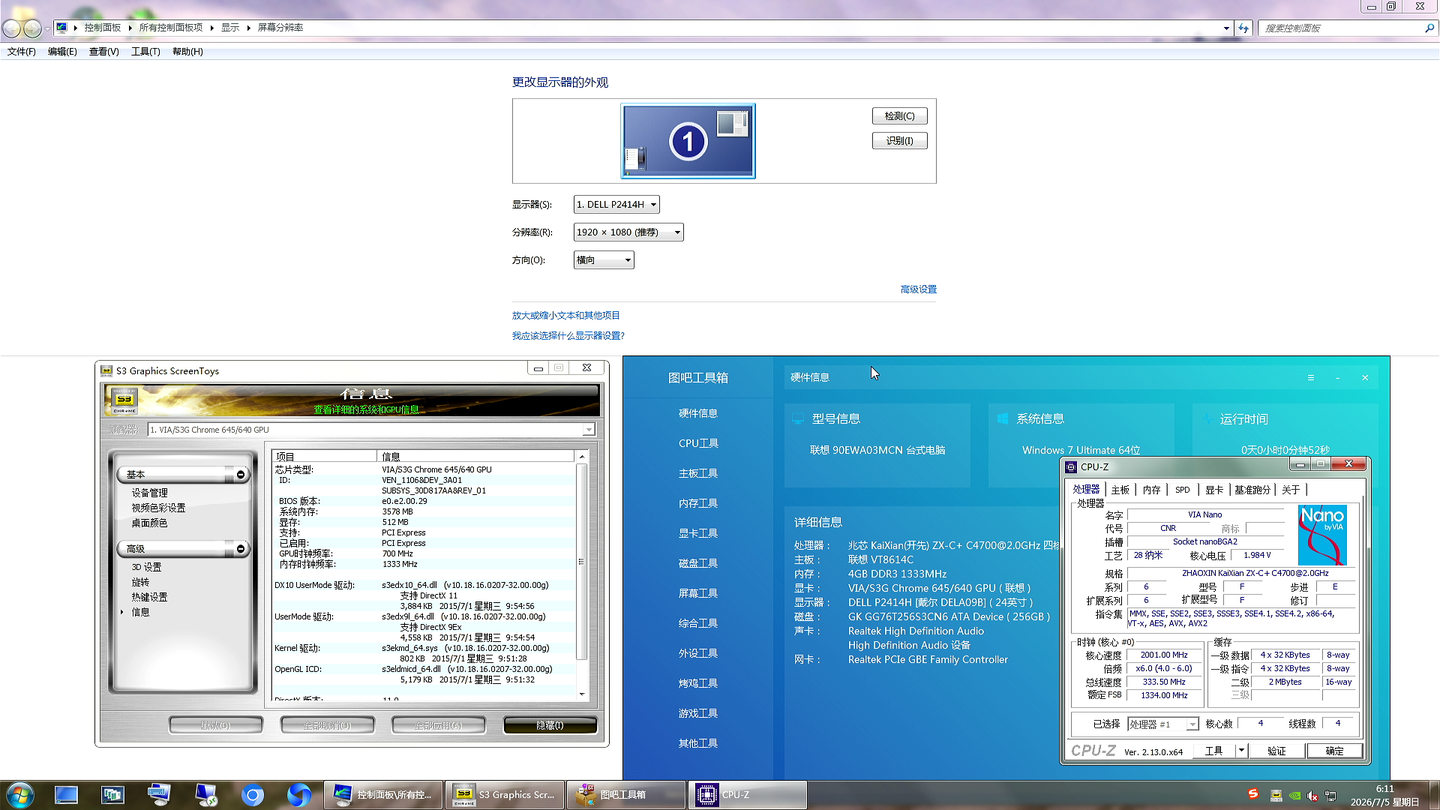Open the 显示器 DELL P2414H dropdown
This screenshot has height=810, width=1440.
coord(616,205)
